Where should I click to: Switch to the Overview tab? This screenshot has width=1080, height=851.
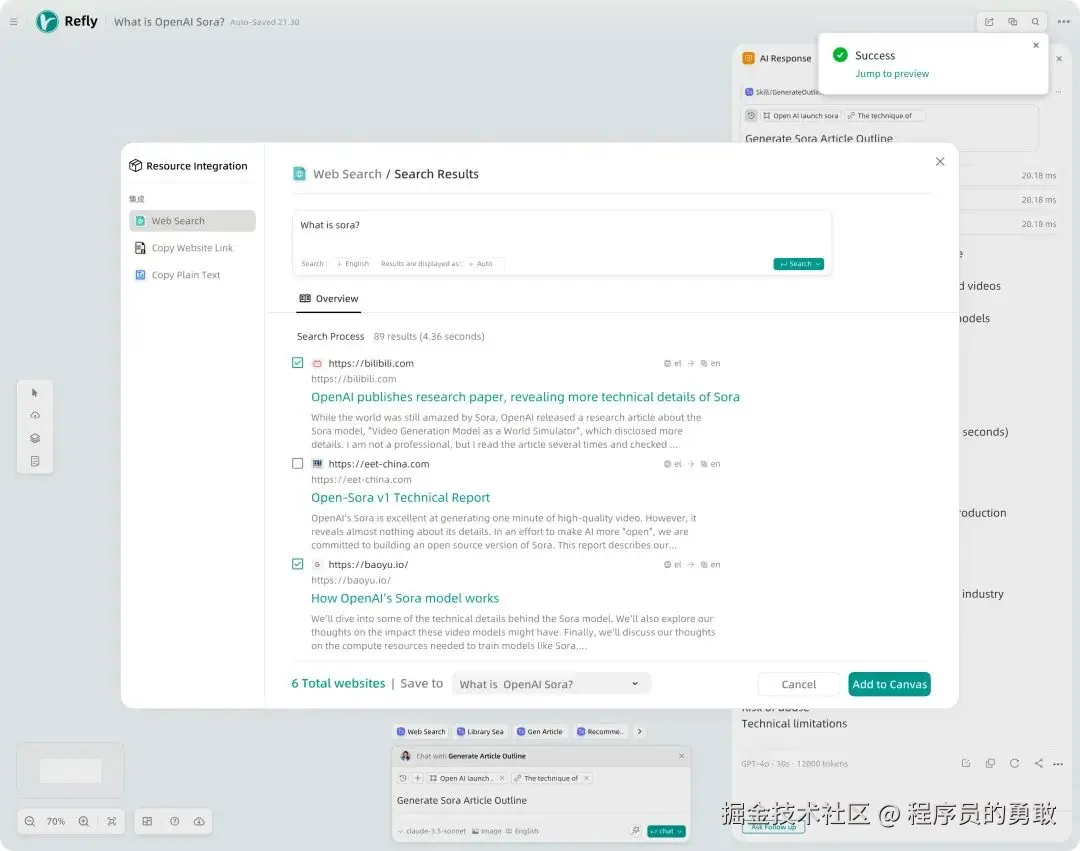[329, 298]
